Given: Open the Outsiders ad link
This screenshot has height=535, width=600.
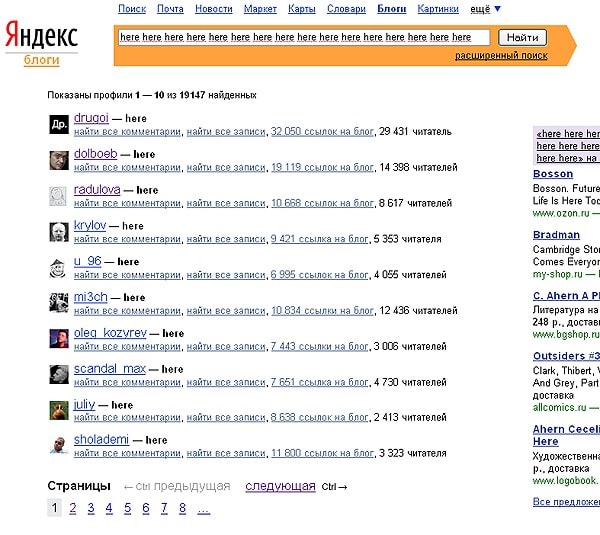Looking at the screenshot, I should tap(566, 356).
